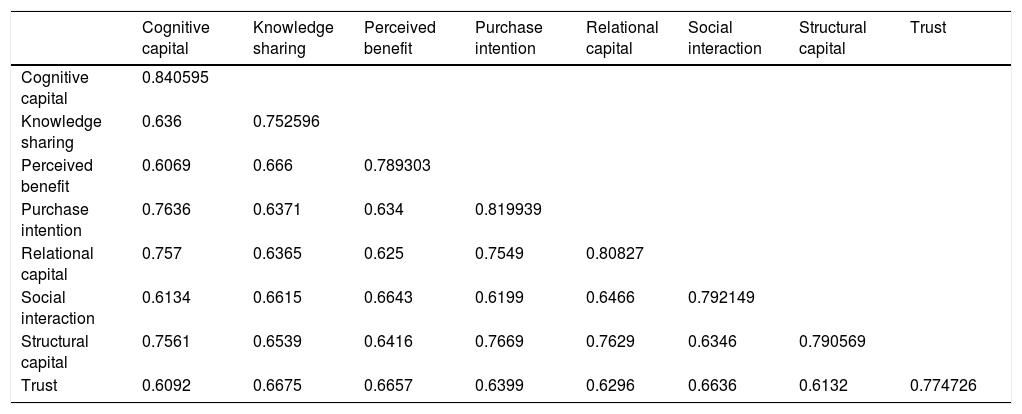Click the cell with 0.6132
1022x414 pixels.
821,385
